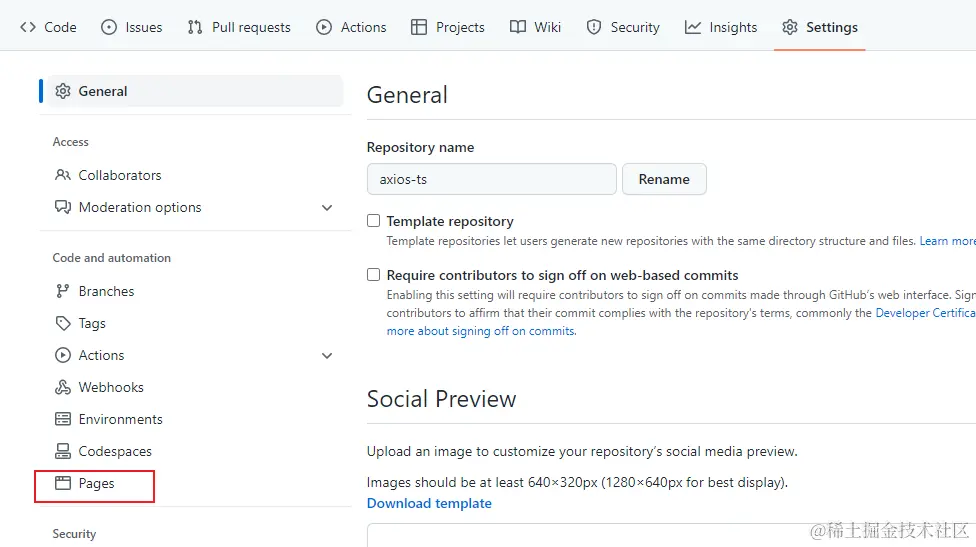The width and height of the screenshot is (976, 547).
Task: Open the Code tab
Action: pyautogui.click(x=49, y=27)
